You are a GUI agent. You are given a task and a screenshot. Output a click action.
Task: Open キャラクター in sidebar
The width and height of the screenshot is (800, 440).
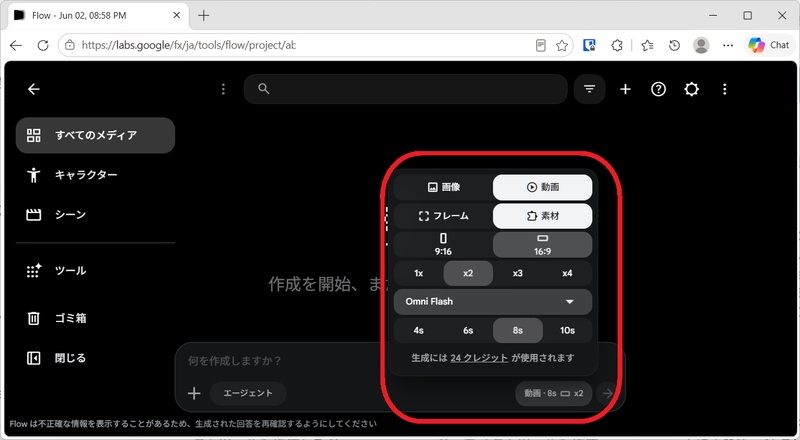tap(95, 175)
